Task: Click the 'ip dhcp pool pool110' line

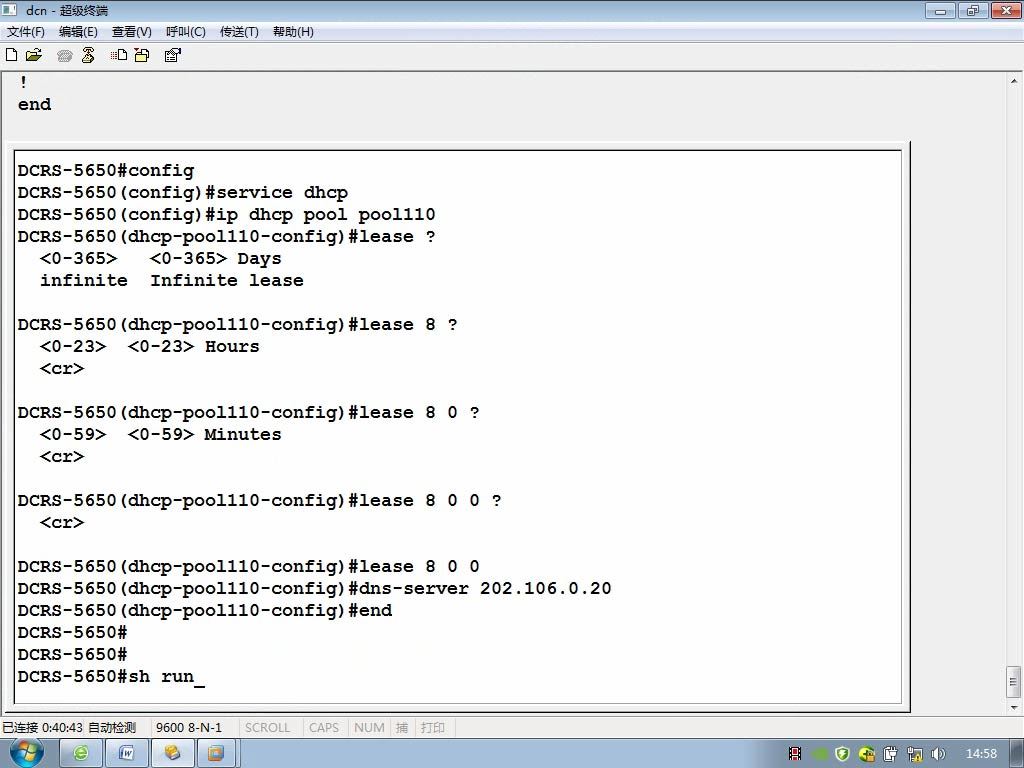Action: pyautogui.click(x=227, y=215)
